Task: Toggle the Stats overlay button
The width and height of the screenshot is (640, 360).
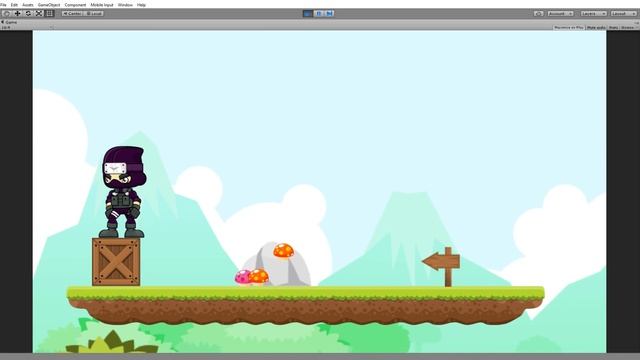Action: click(613, 27)
